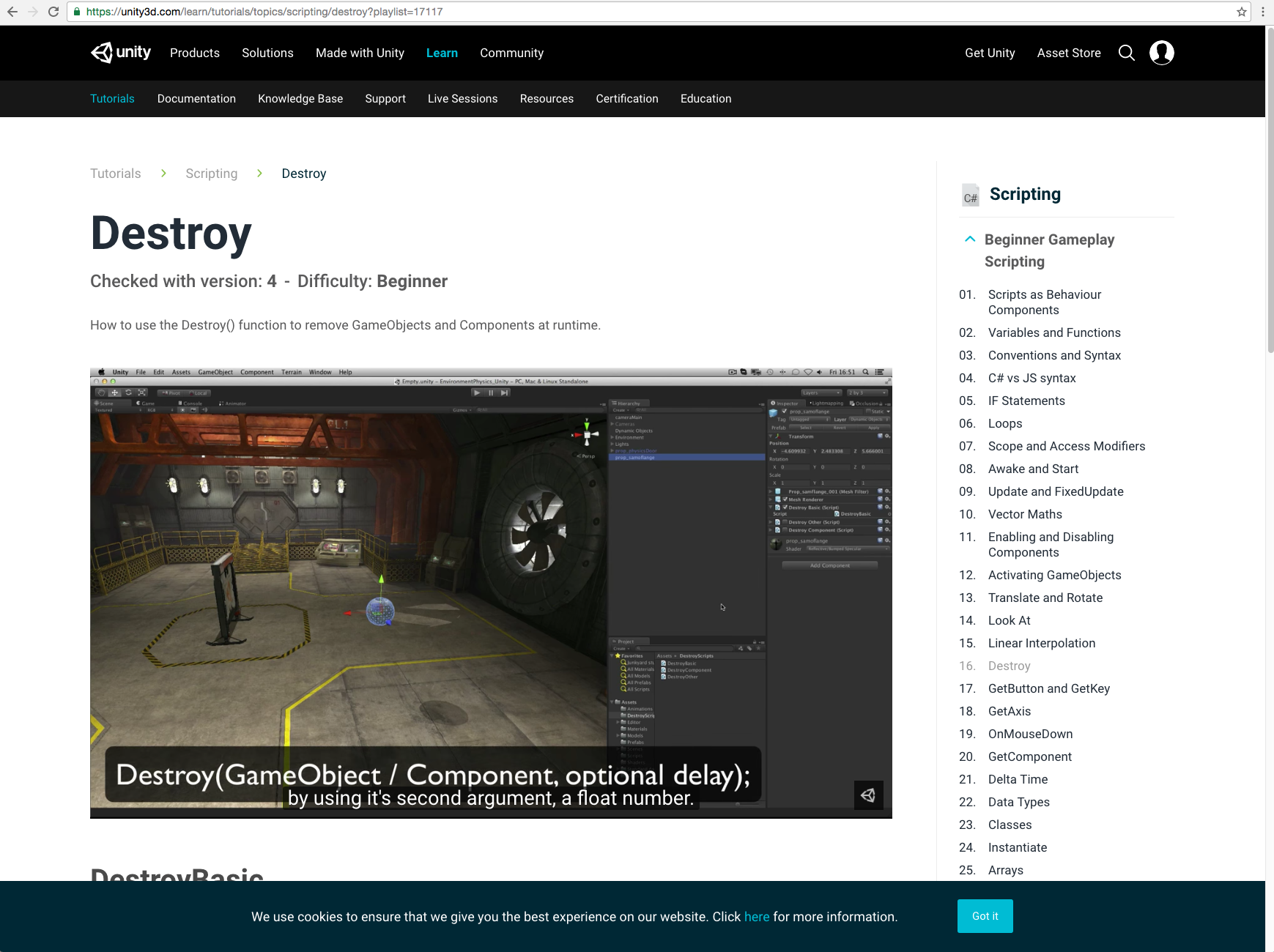The width and height of the screenshot is (1274, 952).
Task: Open the browser three-dot menu
Action: click(1263, 12)
